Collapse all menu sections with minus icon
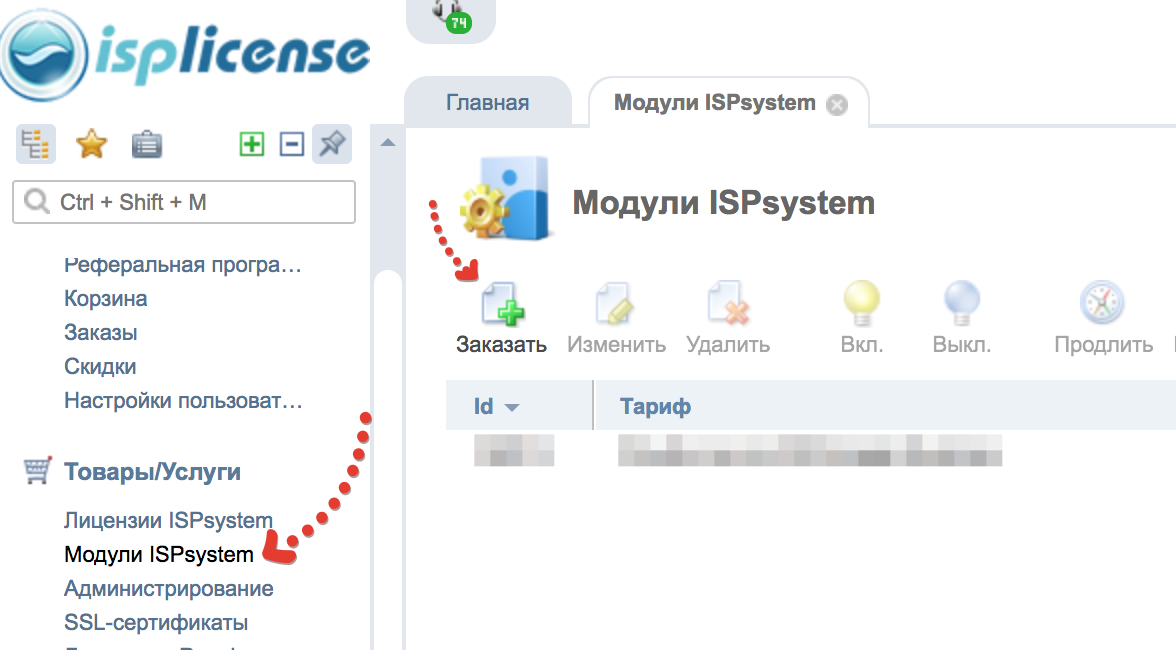Viewport: 1176px width, 650px height. pos(291,145)
